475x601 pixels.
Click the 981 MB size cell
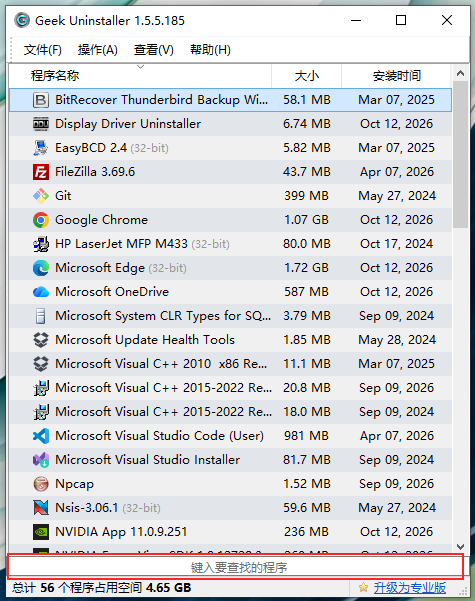coord(306,436)
